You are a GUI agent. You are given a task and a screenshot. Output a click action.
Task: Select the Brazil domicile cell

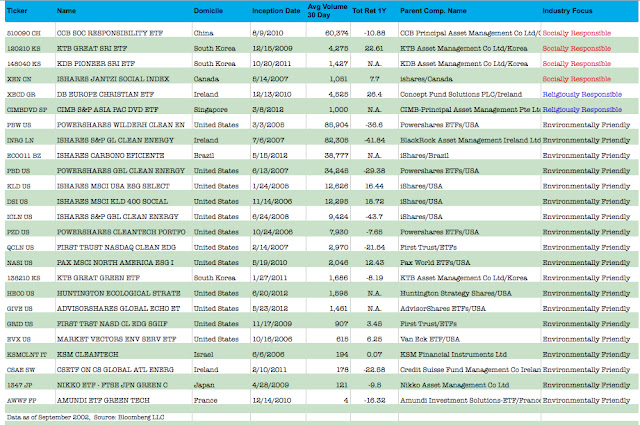[204, 156]
